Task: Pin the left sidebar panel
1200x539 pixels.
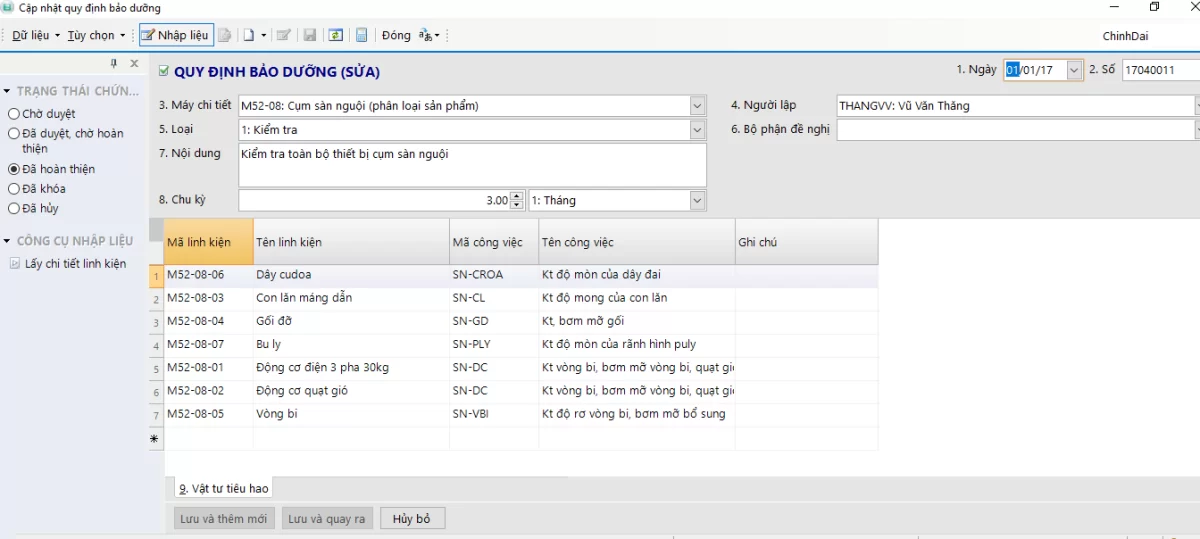Action: coord(114,63)
